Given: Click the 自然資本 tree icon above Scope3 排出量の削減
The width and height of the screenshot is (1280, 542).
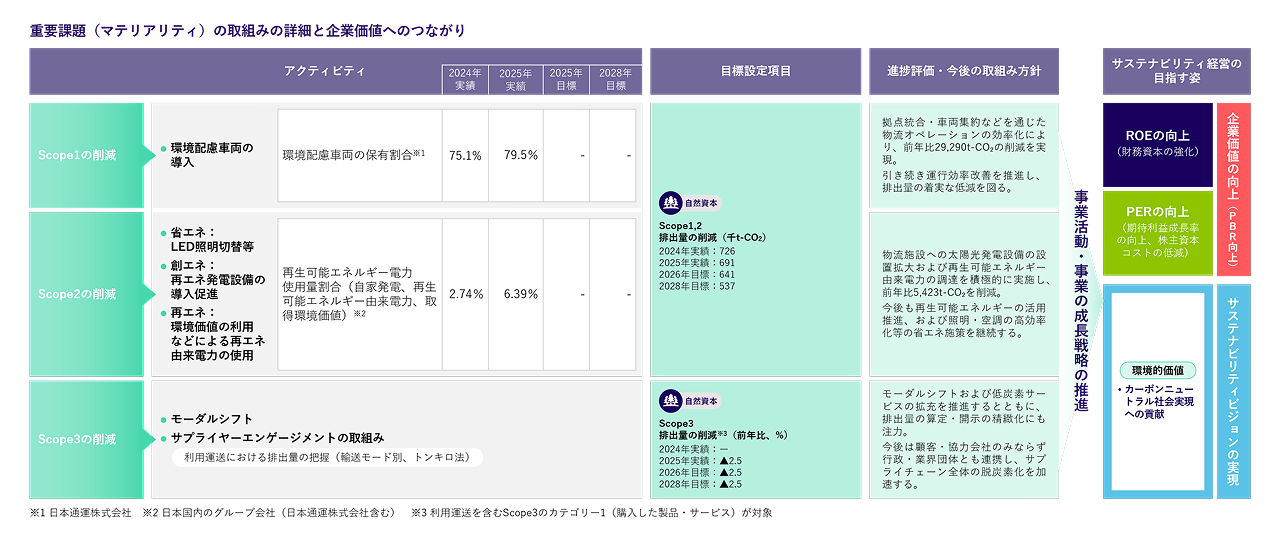Looking at the screenshot, I should click(670, 401).
